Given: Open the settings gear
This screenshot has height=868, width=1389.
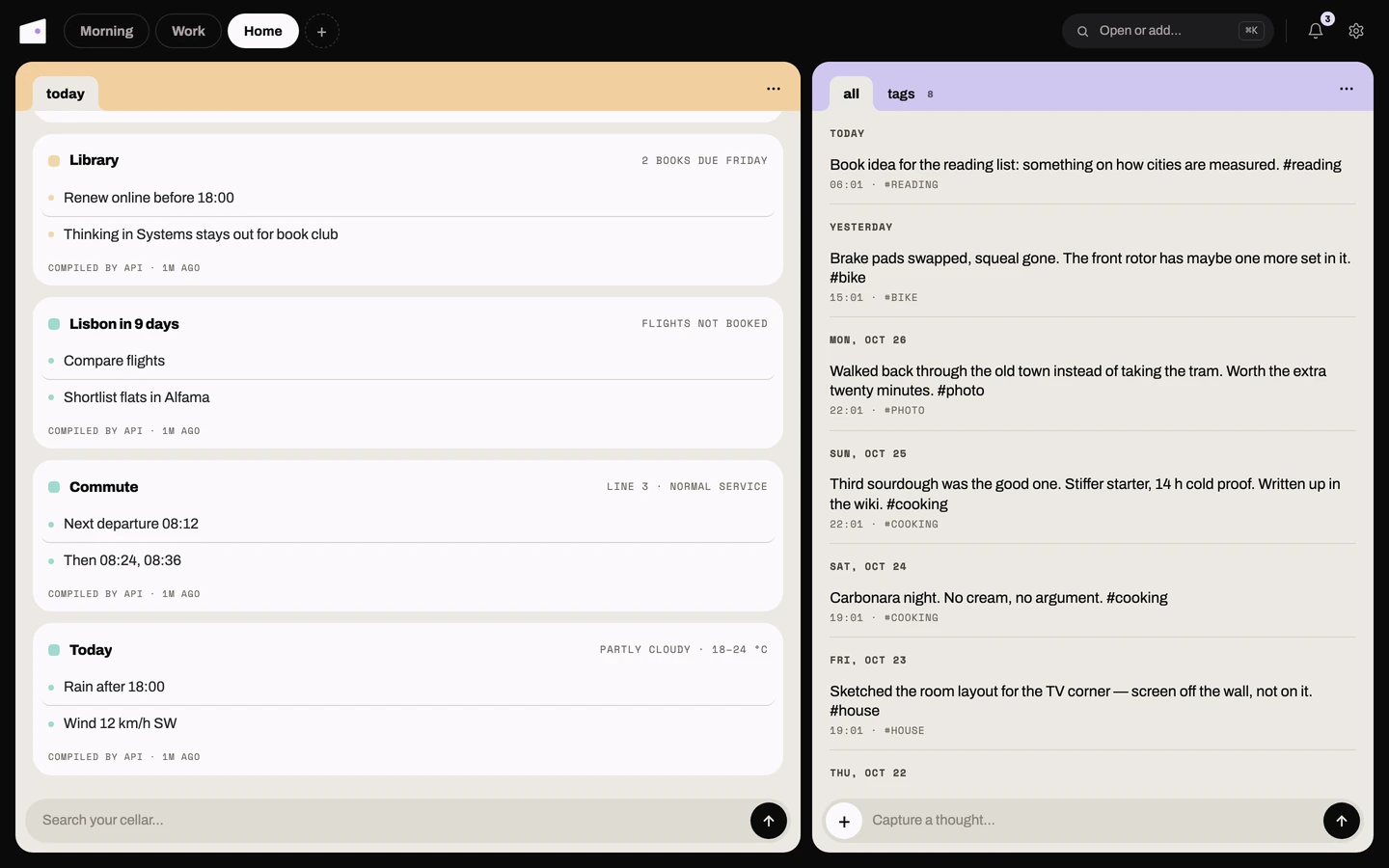Looking at the screenshot, I should point(1356,31).
